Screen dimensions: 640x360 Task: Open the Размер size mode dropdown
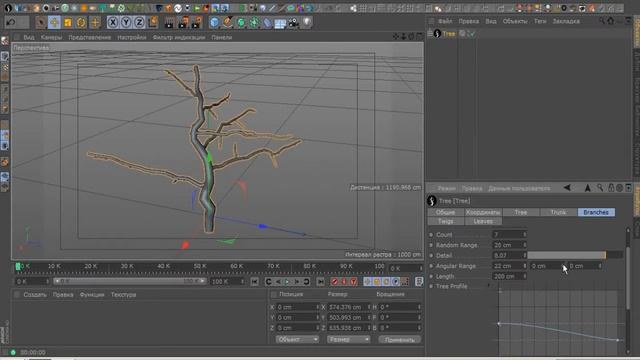pos(348,339)
